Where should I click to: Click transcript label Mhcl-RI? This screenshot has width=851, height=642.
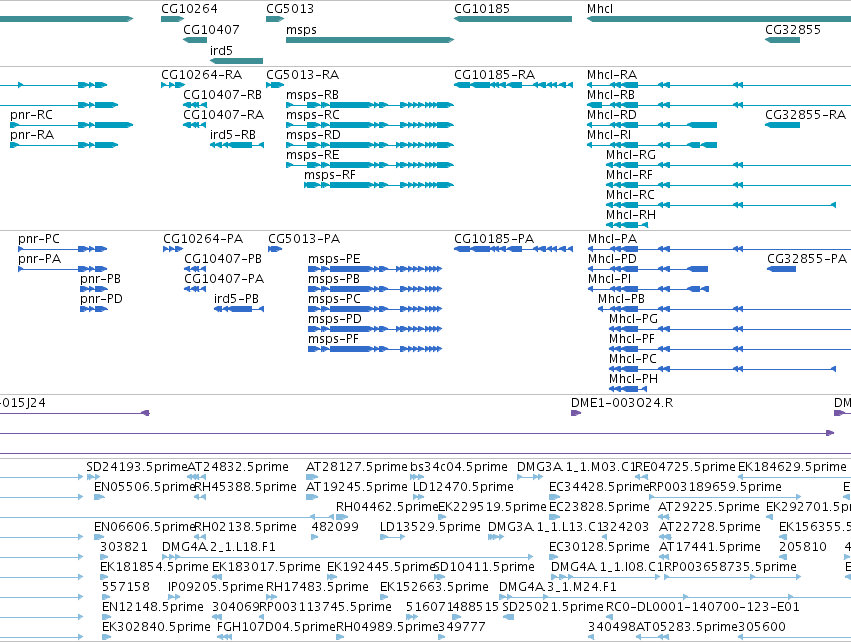tap(609, 135)
